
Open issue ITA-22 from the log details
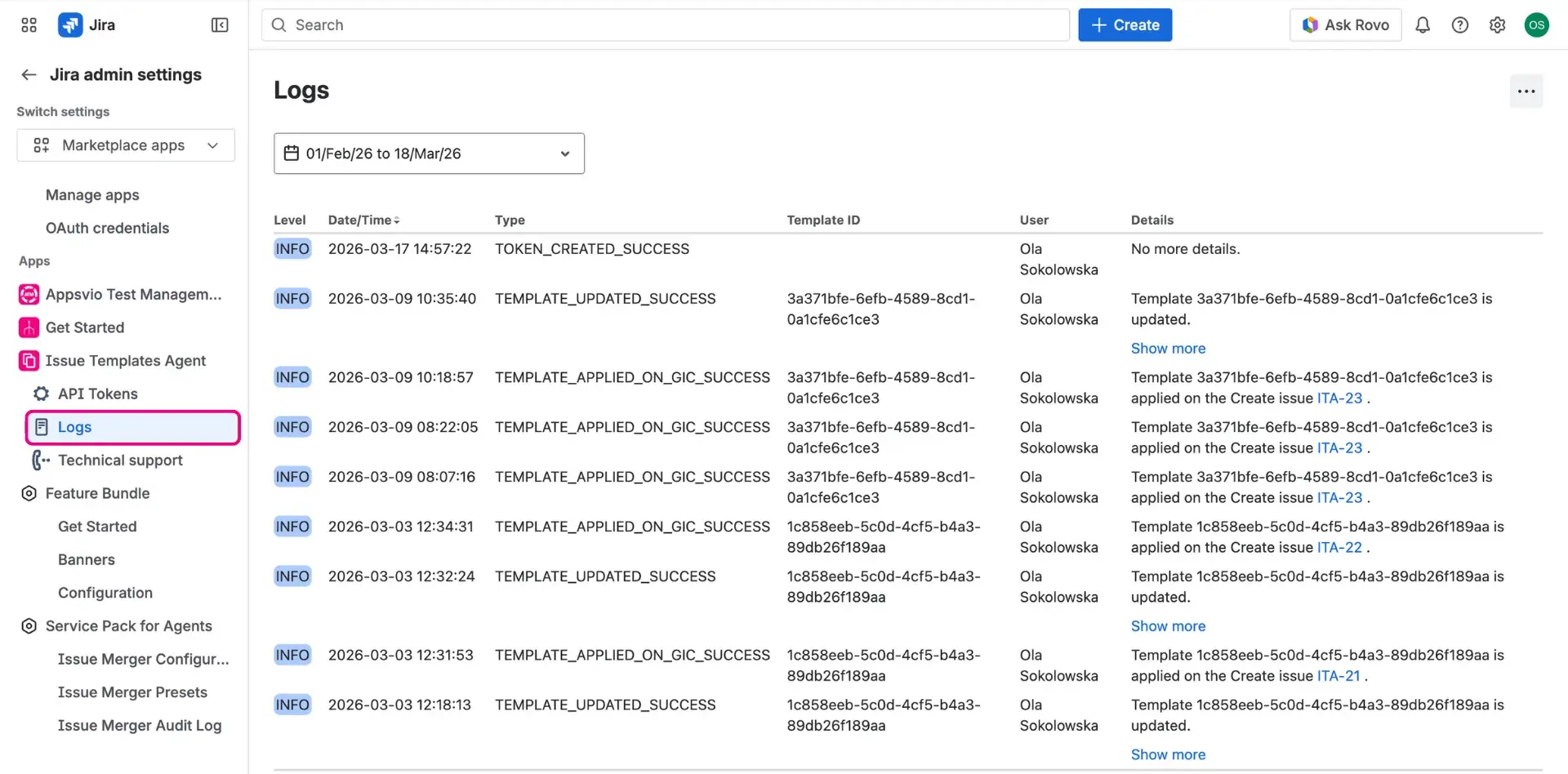click(x=1339, y=547)
